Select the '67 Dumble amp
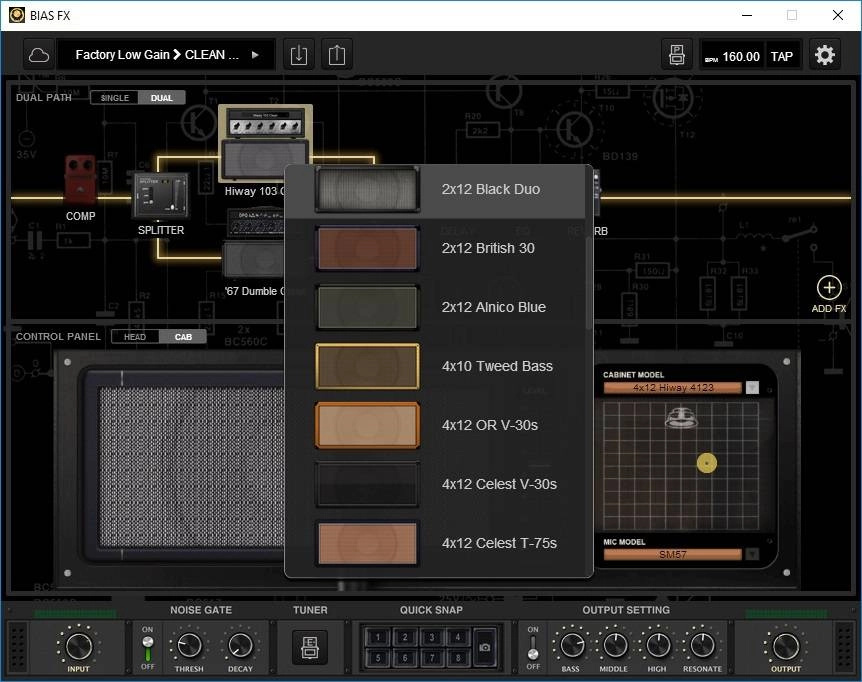The width and height of the screenshot is (862, 682). 254,242
